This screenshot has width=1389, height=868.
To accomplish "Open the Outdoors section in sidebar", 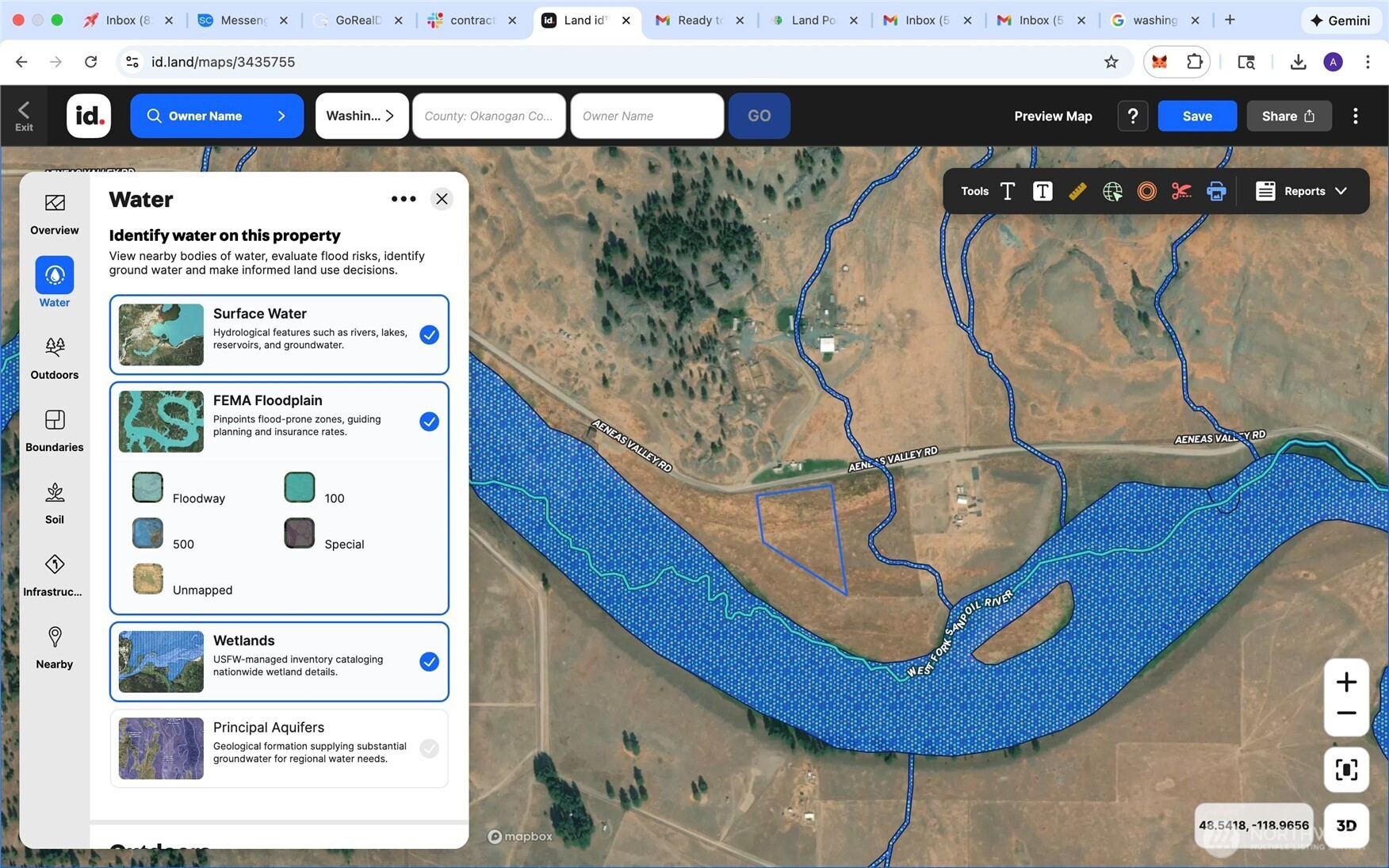I will coord(55,358).
